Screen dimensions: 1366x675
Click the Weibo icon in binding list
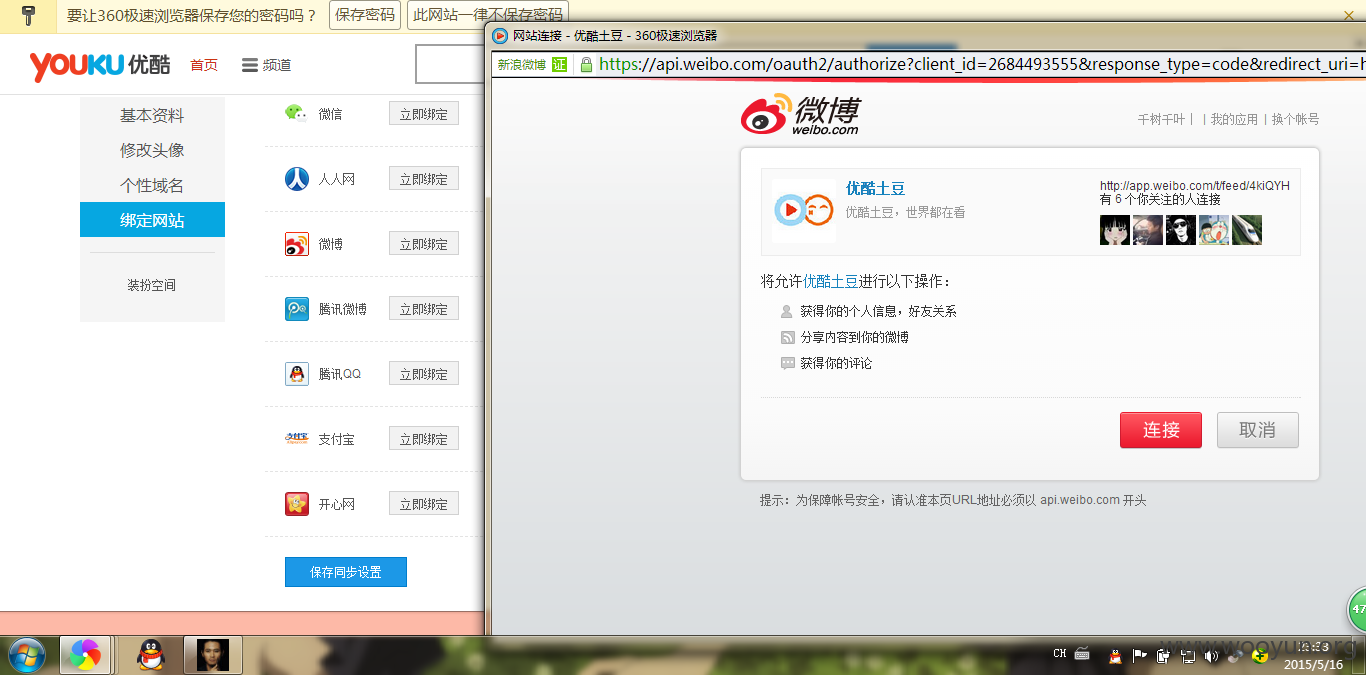297,244
